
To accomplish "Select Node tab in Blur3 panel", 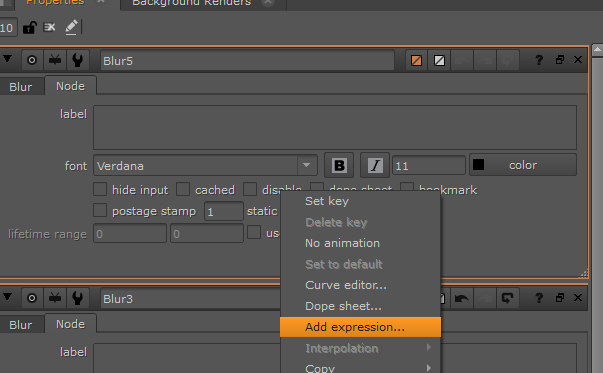I will click(70, 324).
